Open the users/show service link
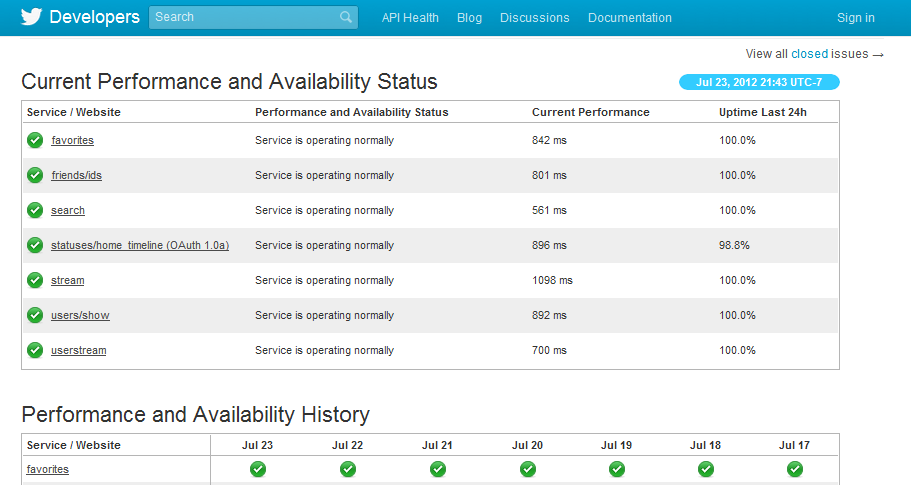This screenshot has height=485, width=911. coord(80,315)
